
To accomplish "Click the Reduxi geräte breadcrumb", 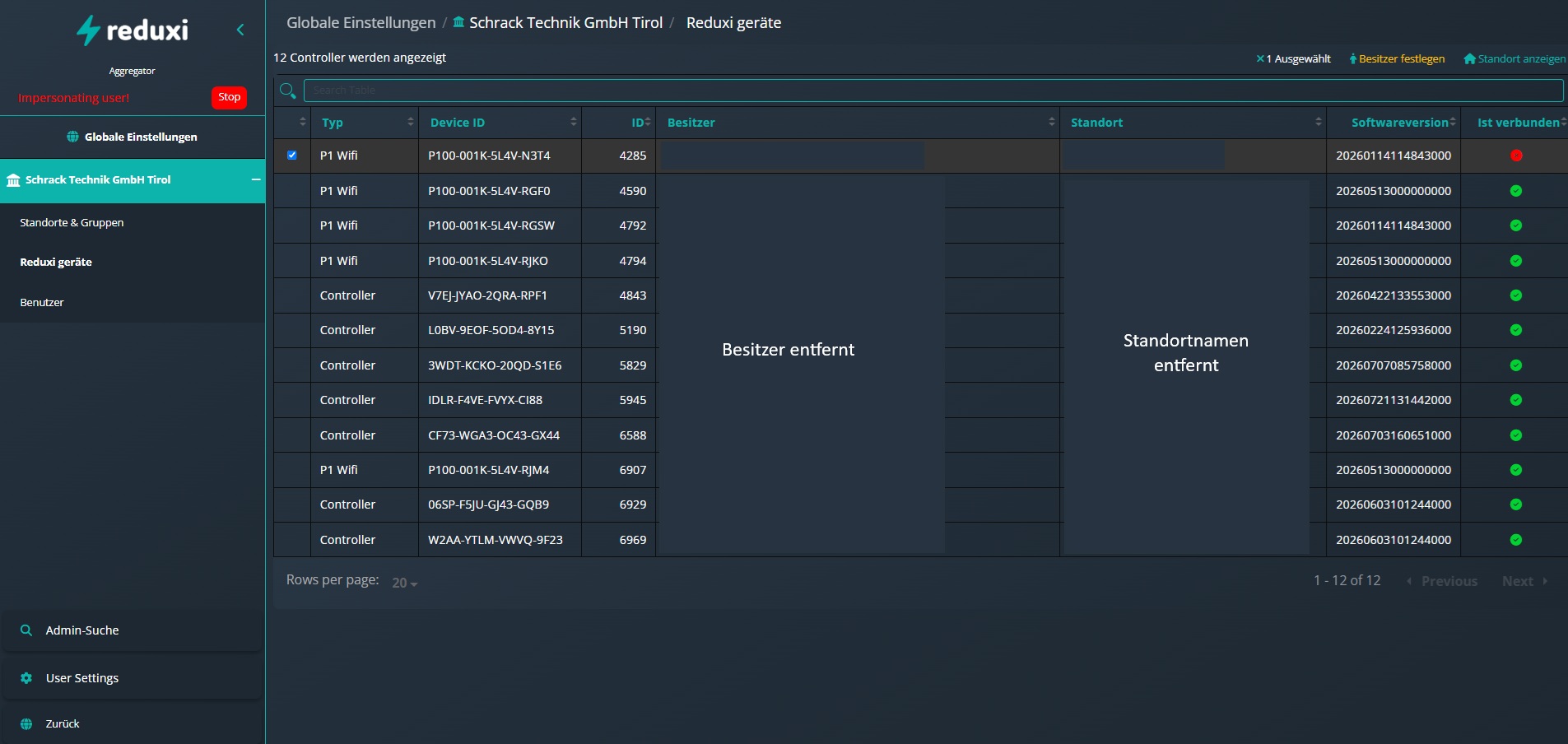I will [733, 23].
